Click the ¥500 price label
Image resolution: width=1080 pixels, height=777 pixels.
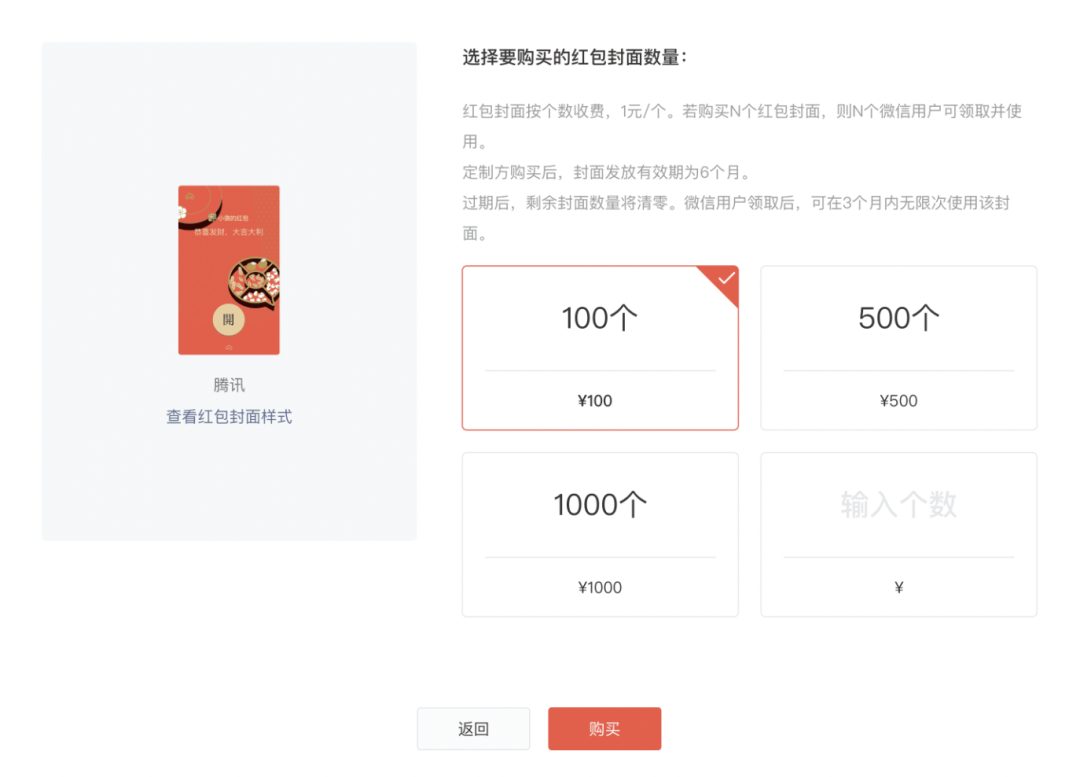(x=898, y=401)
